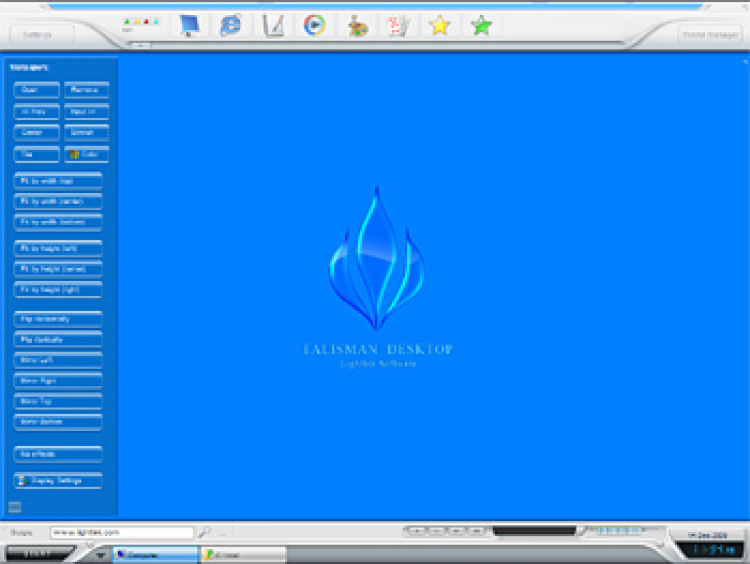The width and height of the screenshot is (750, 564).
Task: Click the date display above clock
Action: coord(709,535)
